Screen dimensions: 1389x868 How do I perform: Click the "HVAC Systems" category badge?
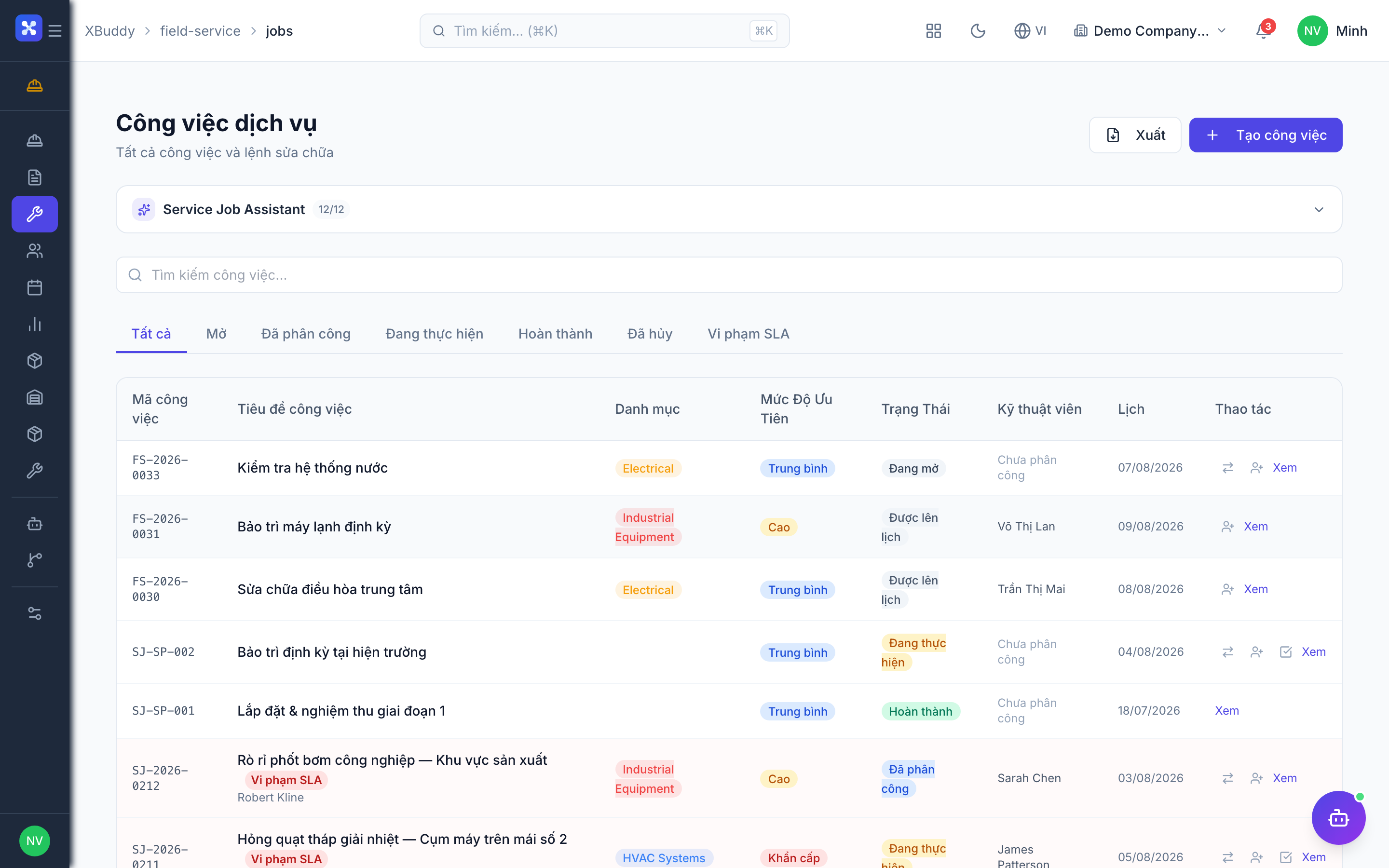click(664, 858)
